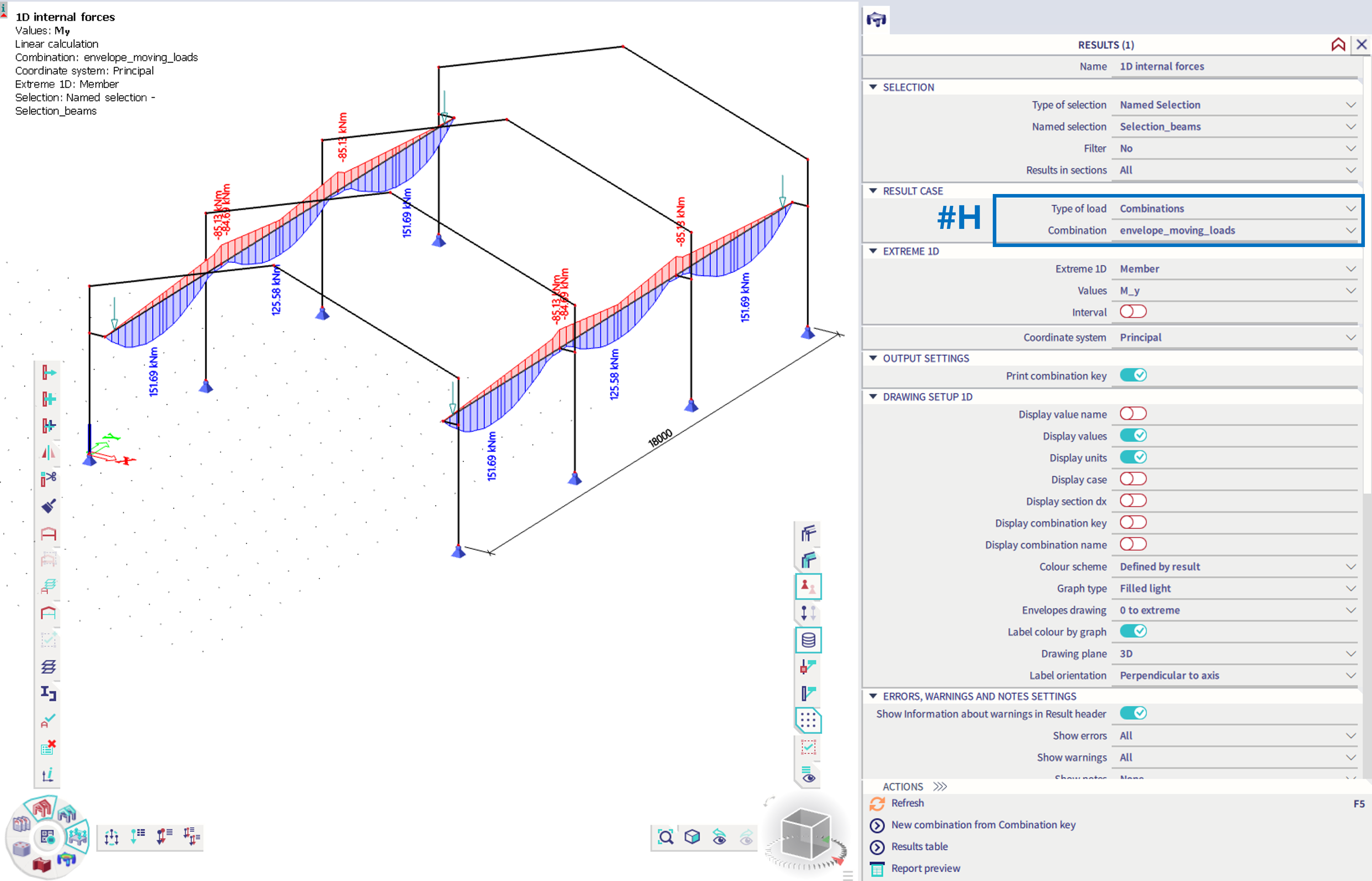This screenshot has width=1372, height=881.
Task: Open the Values M_y dropdown
Action: click(x=1236, y=290)
